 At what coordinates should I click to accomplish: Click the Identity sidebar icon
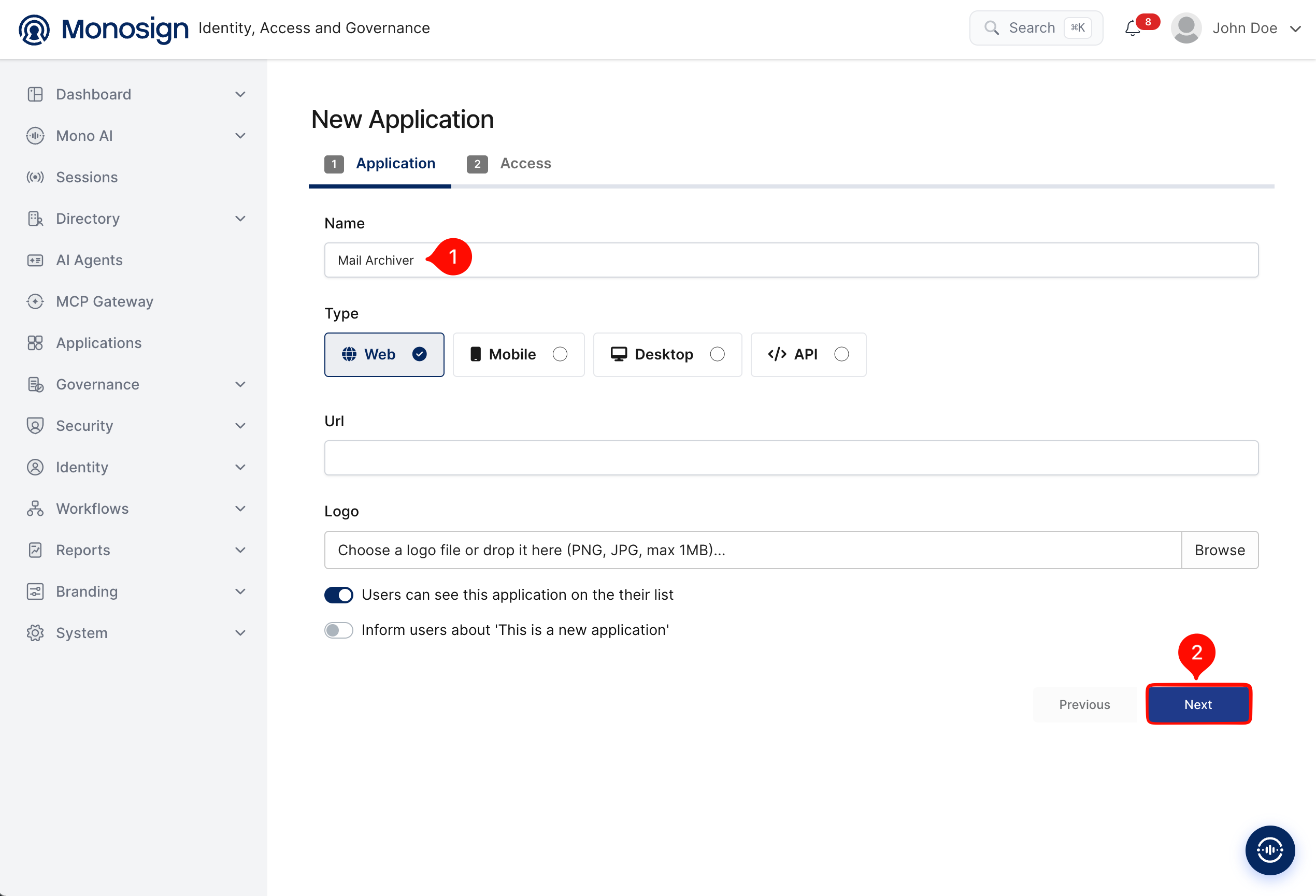point(35,467)
